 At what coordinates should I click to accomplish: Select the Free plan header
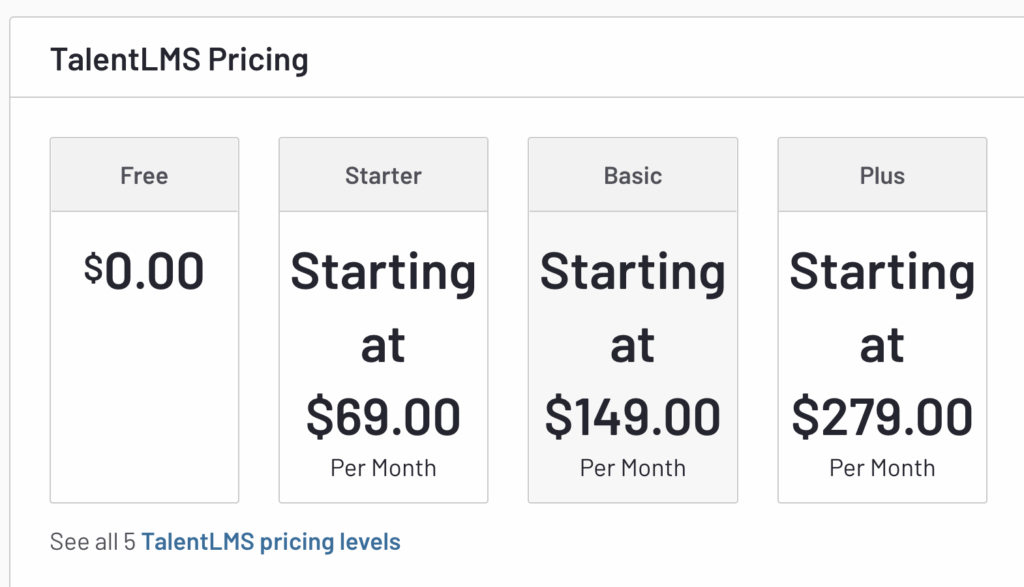[x=144, y=175]
